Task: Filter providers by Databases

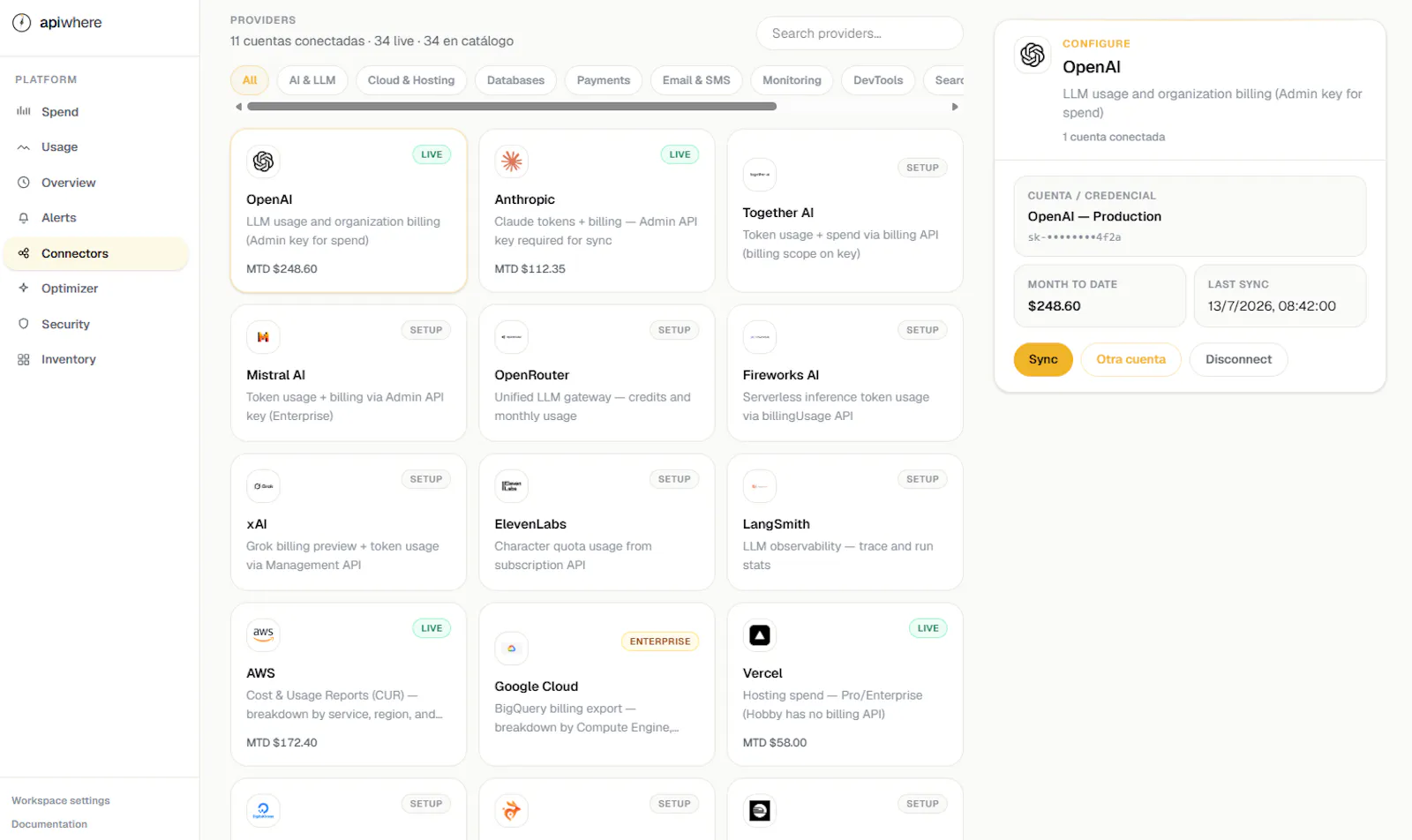Action: (x=515, y=80)
